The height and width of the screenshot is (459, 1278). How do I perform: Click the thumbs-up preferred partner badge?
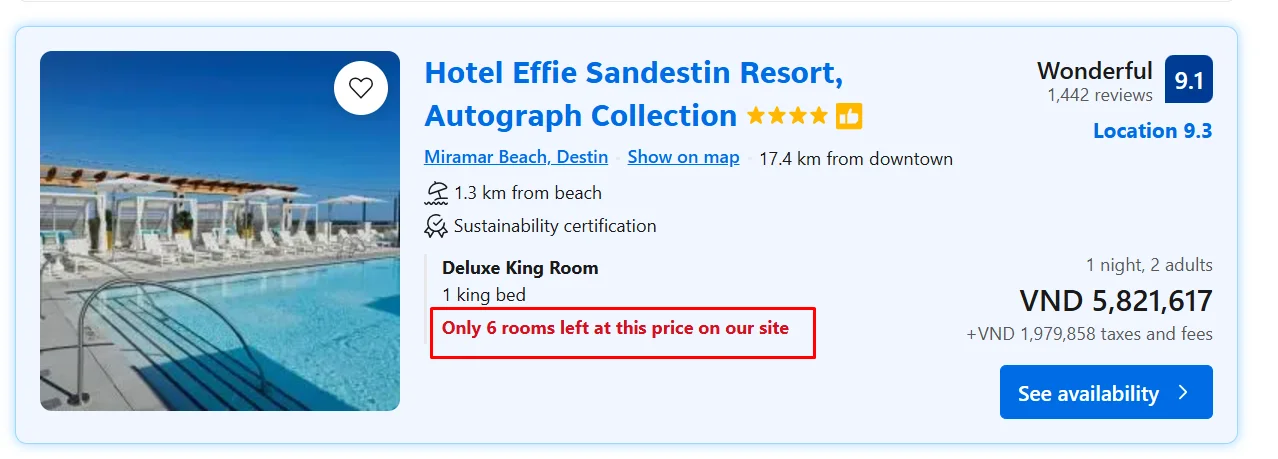click(849, 116)
